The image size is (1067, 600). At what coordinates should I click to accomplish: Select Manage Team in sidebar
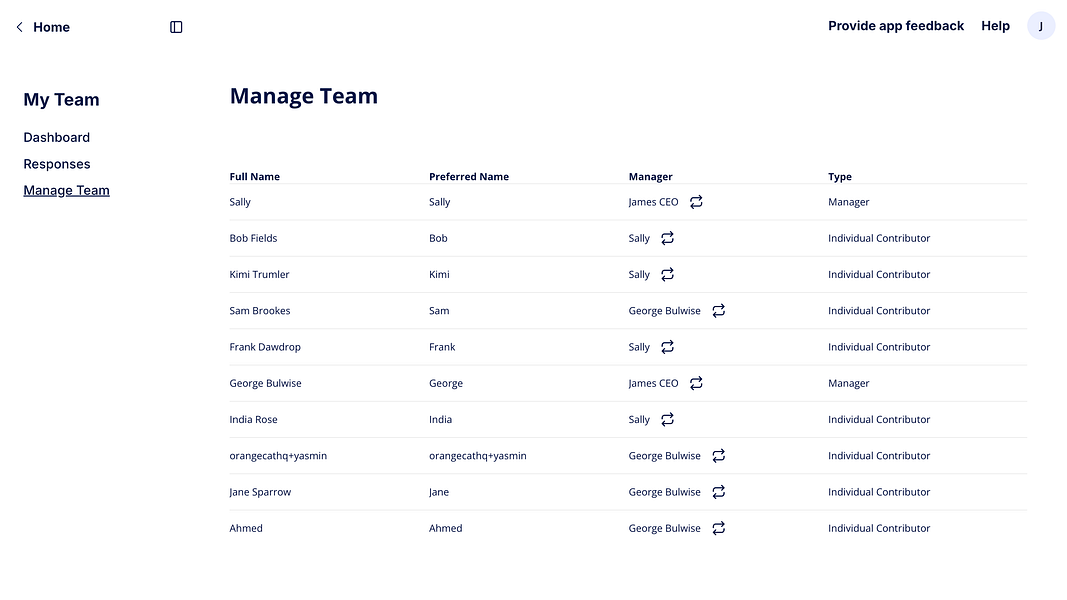pos(66,190)
